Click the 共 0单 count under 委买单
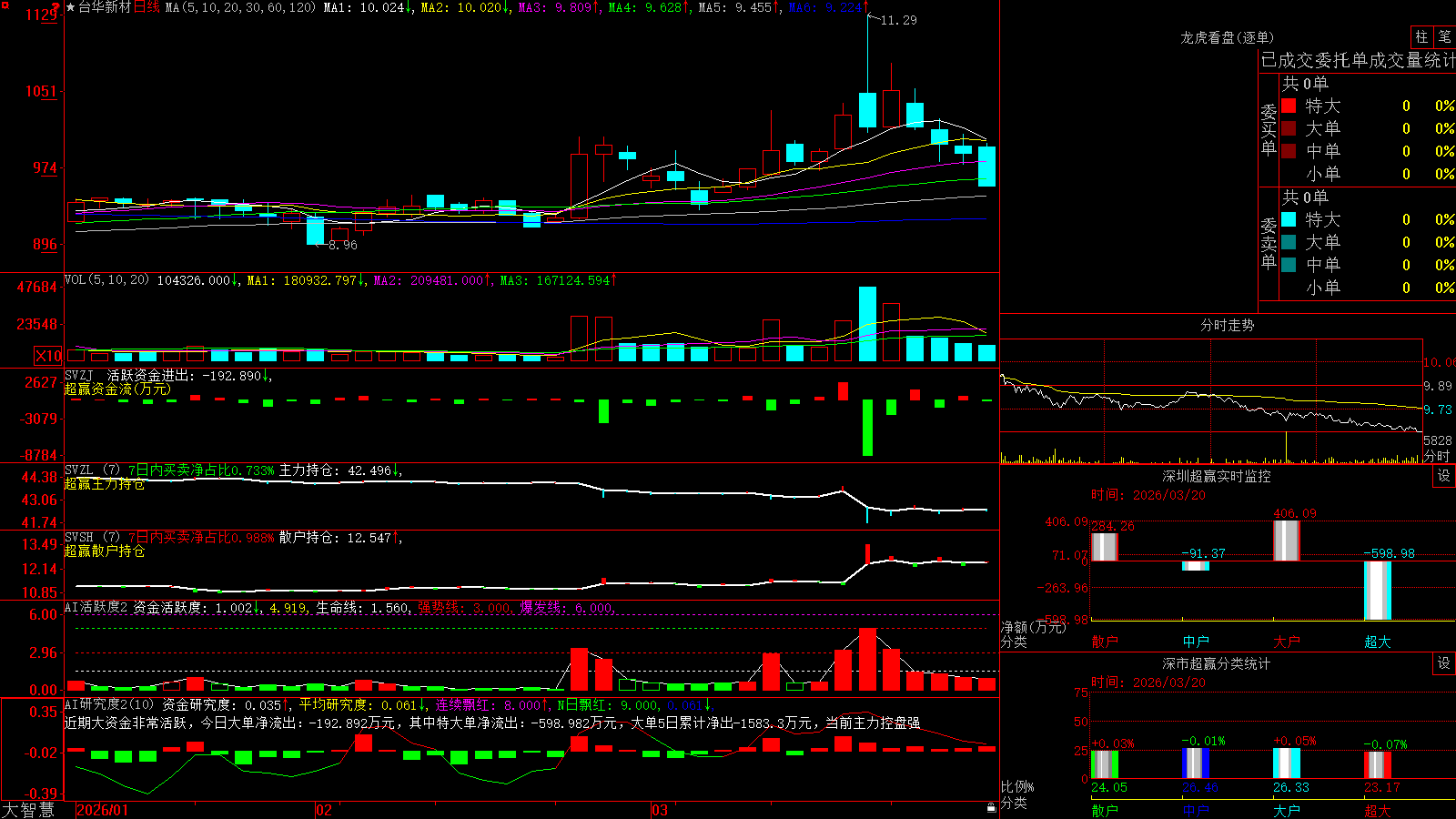This screenshot has height=819, width=1456. [x=1305, y=84]
